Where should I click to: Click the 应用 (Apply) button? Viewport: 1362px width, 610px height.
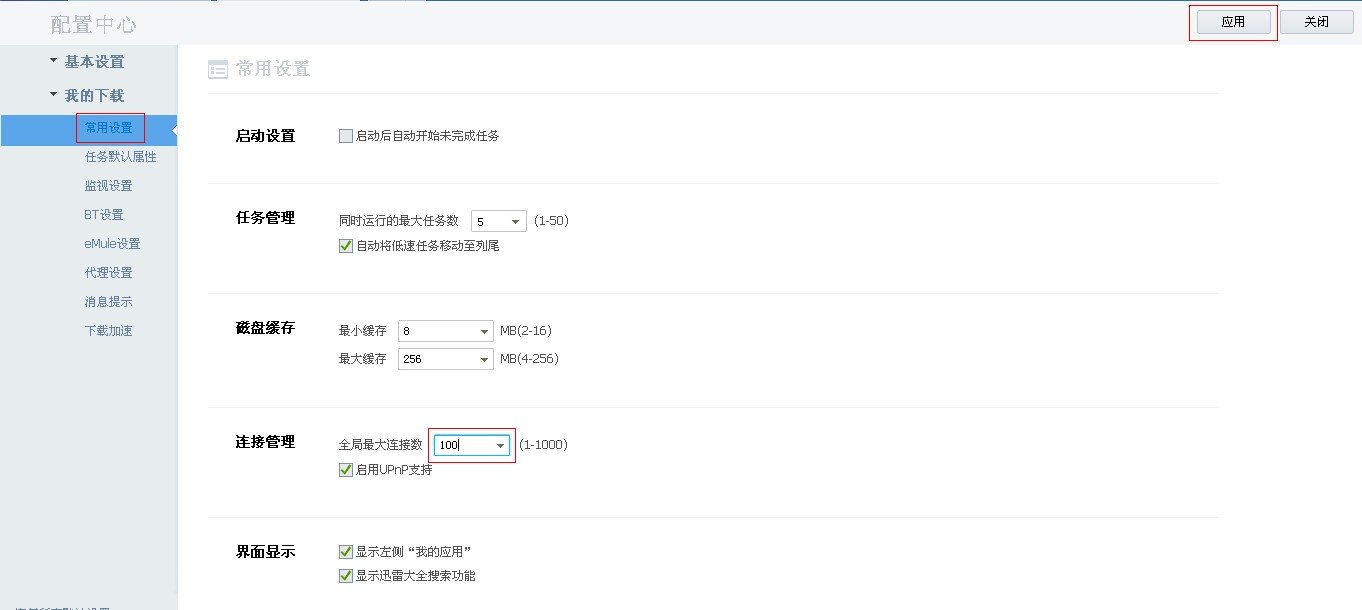(x=1233, y=22)
